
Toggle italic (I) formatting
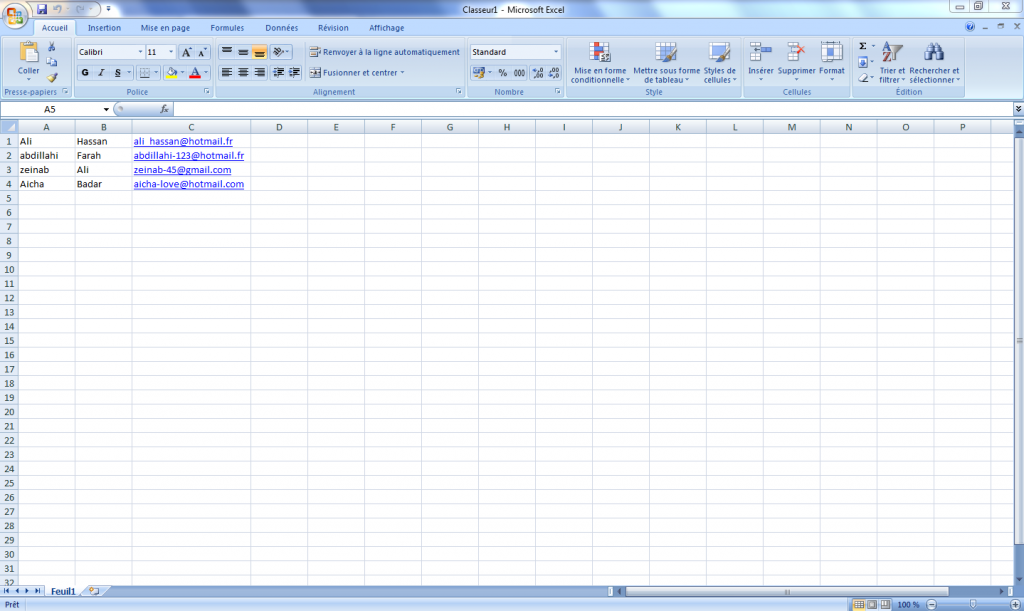(101, 73)
